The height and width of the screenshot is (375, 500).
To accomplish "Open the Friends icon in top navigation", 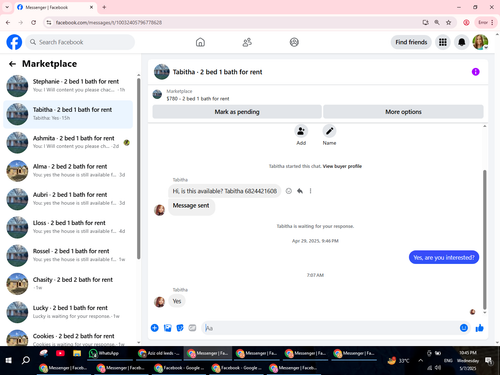I will pos(247,42).
